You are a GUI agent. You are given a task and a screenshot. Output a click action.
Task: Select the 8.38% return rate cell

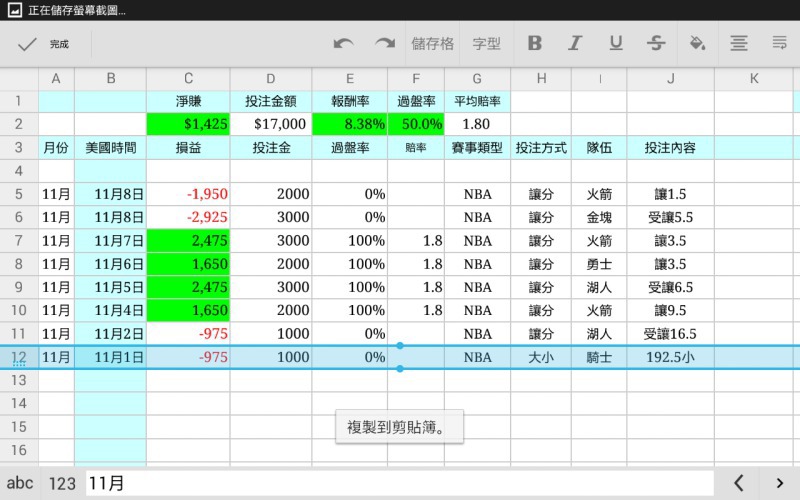pyautogui.click(x=350, y=124)
